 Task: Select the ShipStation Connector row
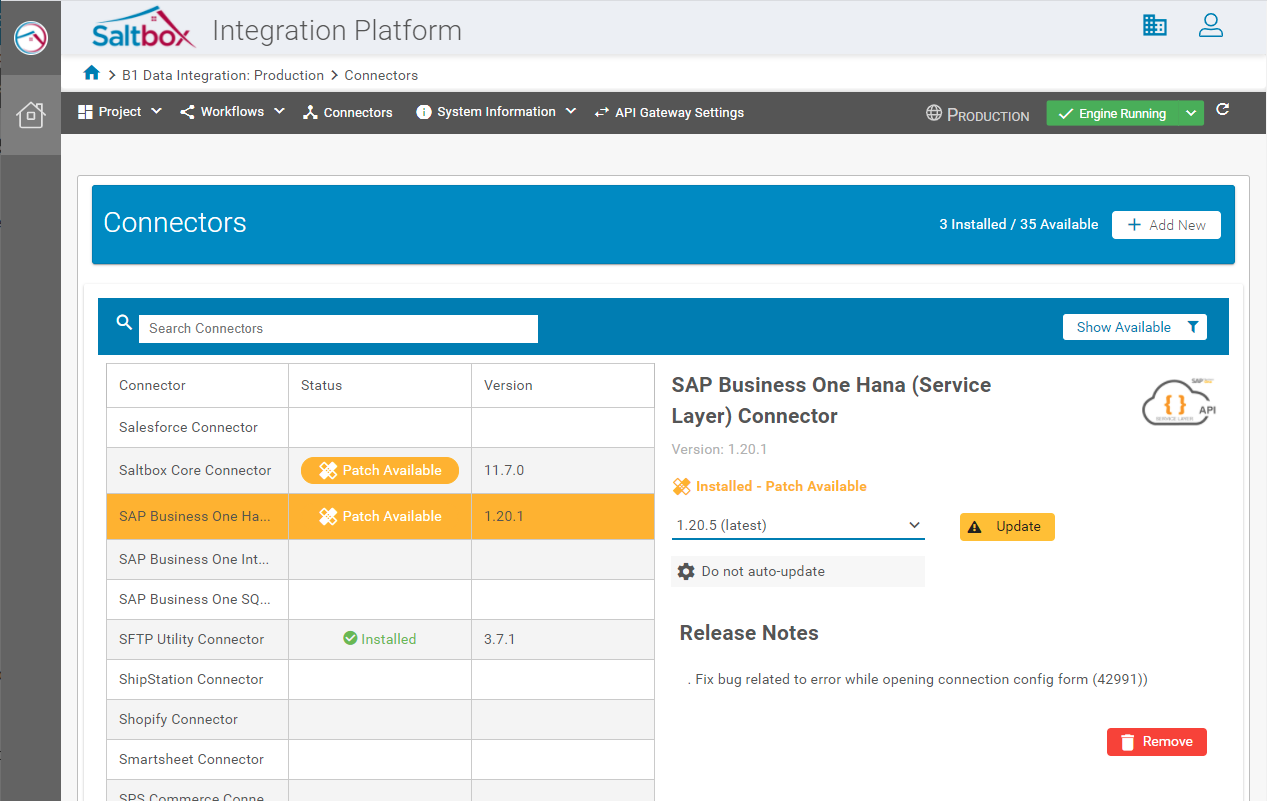pyautogui.click(x=380, y=680)
